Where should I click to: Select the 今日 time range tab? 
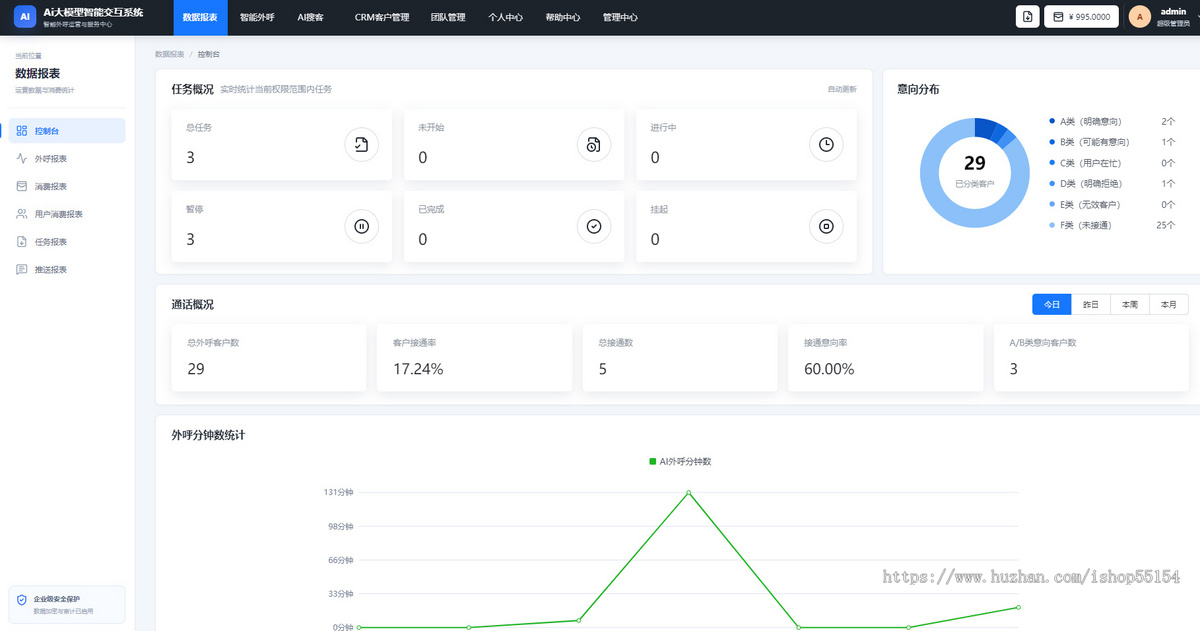coord(1052,304)
